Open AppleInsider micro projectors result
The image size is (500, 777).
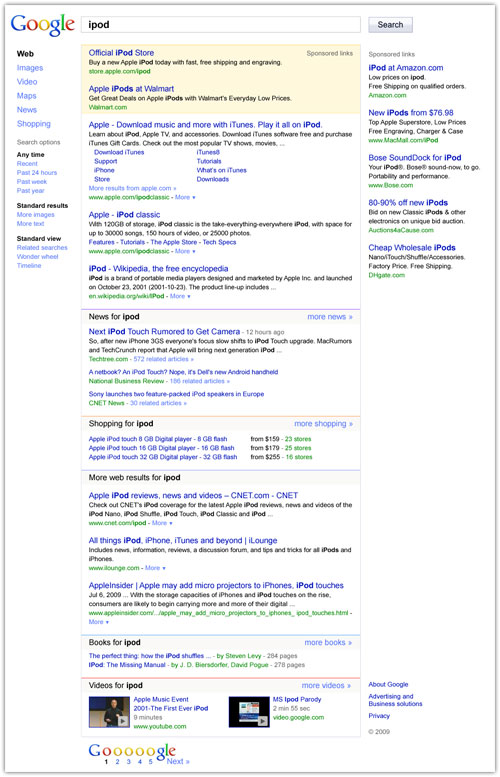tap(216, 586)
